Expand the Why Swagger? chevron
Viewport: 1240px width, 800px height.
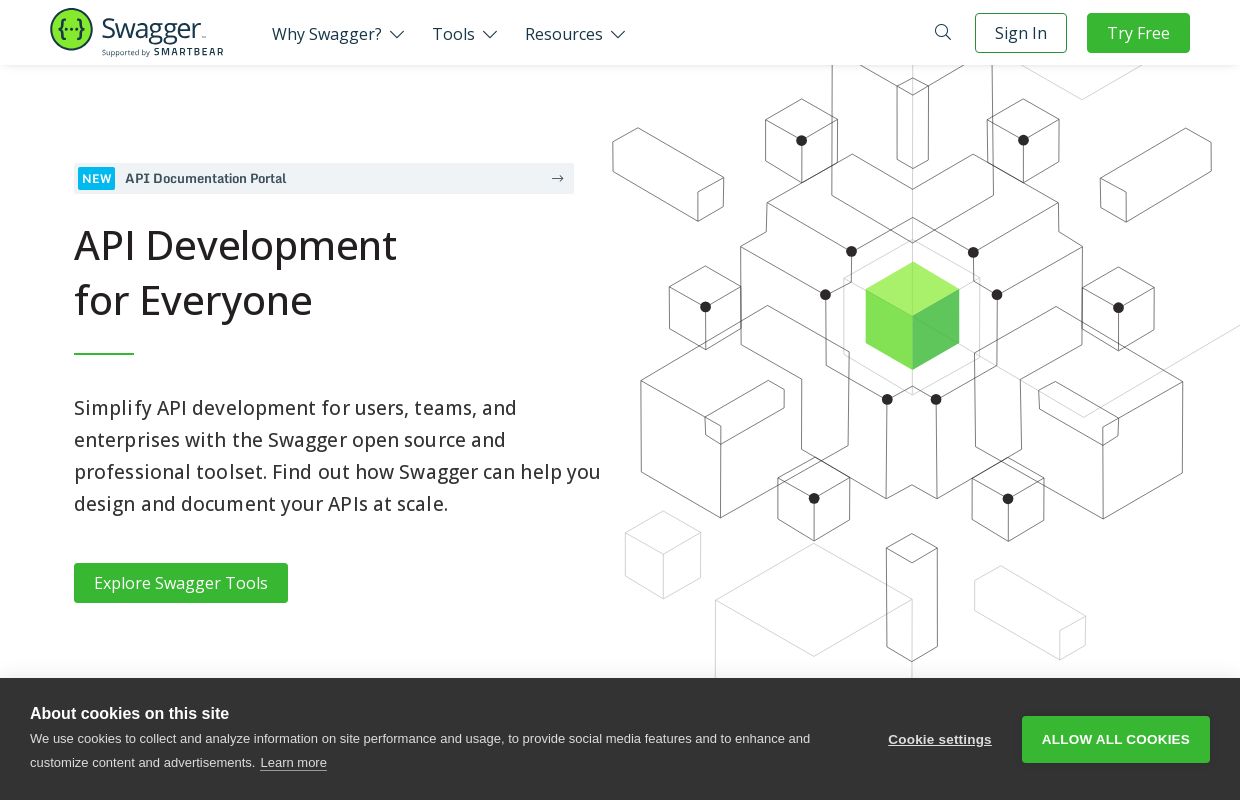397,34
